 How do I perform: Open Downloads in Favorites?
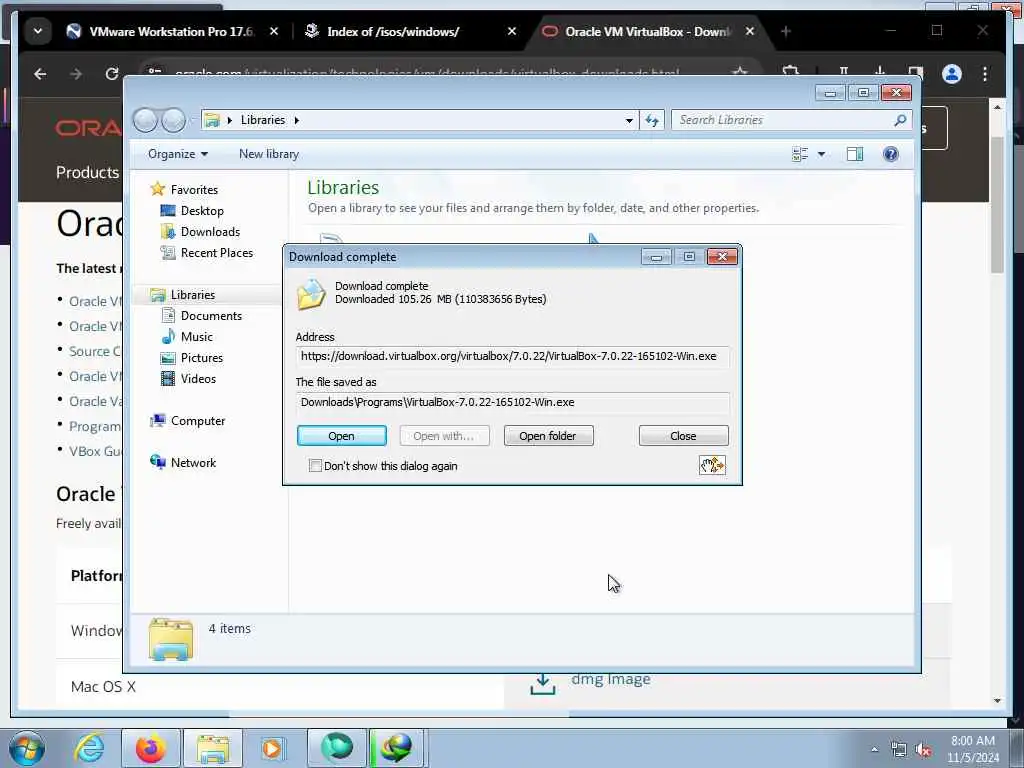(x=210, y=232)
